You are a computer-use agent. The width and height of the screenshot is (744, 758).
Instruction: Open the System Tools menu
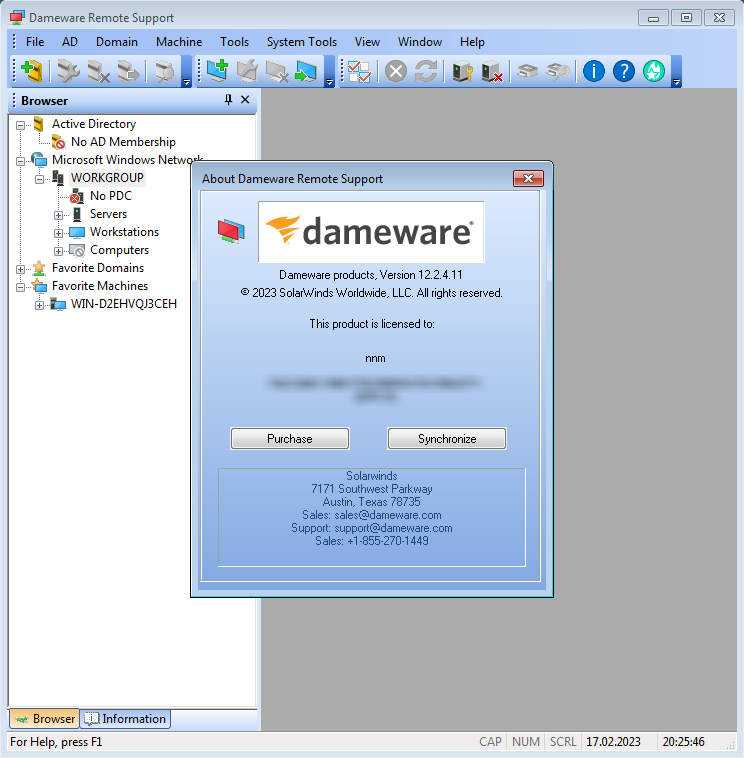click(x=301, y=42)
